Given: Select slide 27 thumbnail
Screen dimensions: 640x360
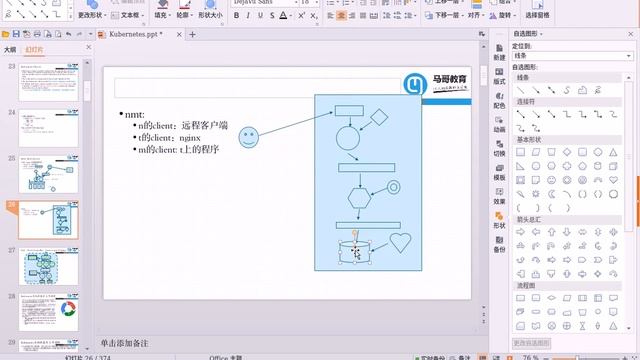Looking at the screenshot, I should [x=48, y=266].
